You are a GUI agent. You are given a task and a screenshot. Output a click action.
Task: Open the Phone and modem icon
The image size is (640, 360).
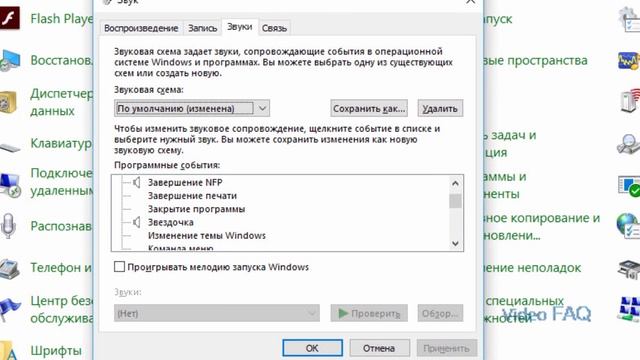(x=9, y=268)
